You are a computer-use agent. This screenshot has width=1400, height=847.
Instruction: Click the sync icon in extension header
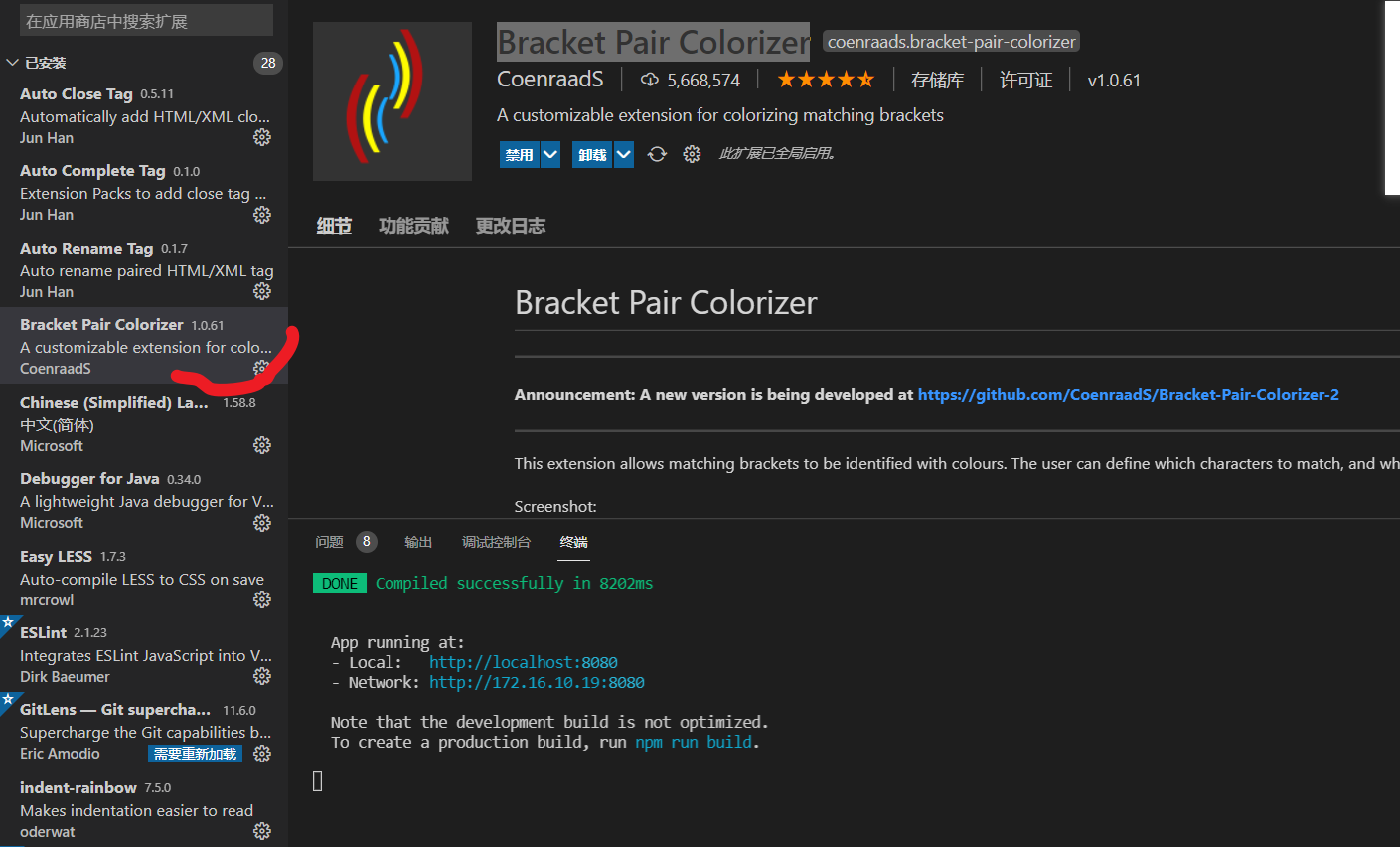(657, 154)
